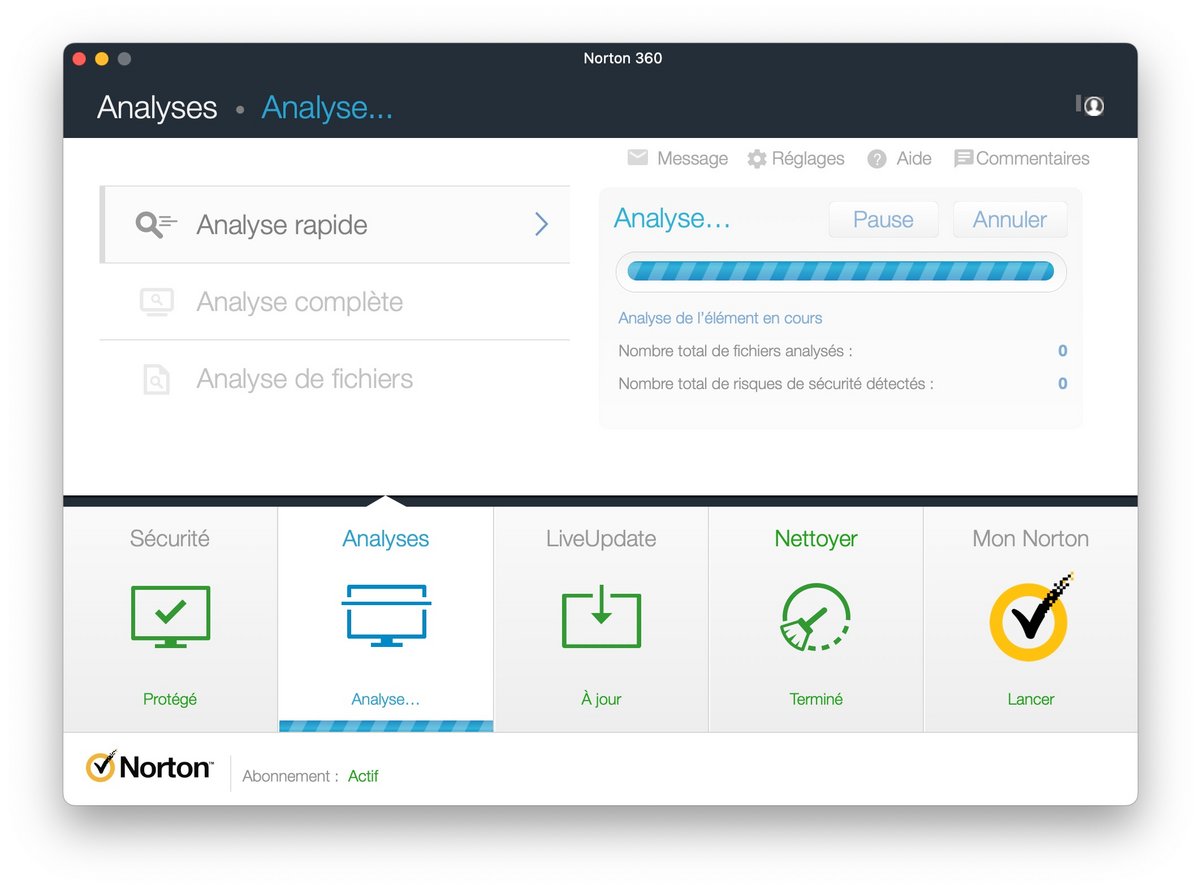The width and height of the screenshot is (1200, 889).
Task: Select the Analyse rapide option
Action: (336, 225)
